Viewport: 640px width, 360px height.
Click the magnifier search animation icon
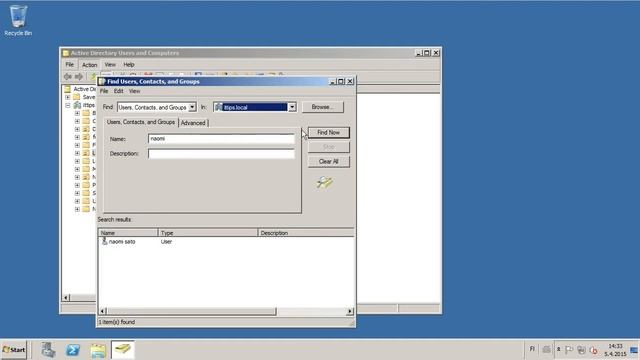pyautogui.click(x=324, y=182)
